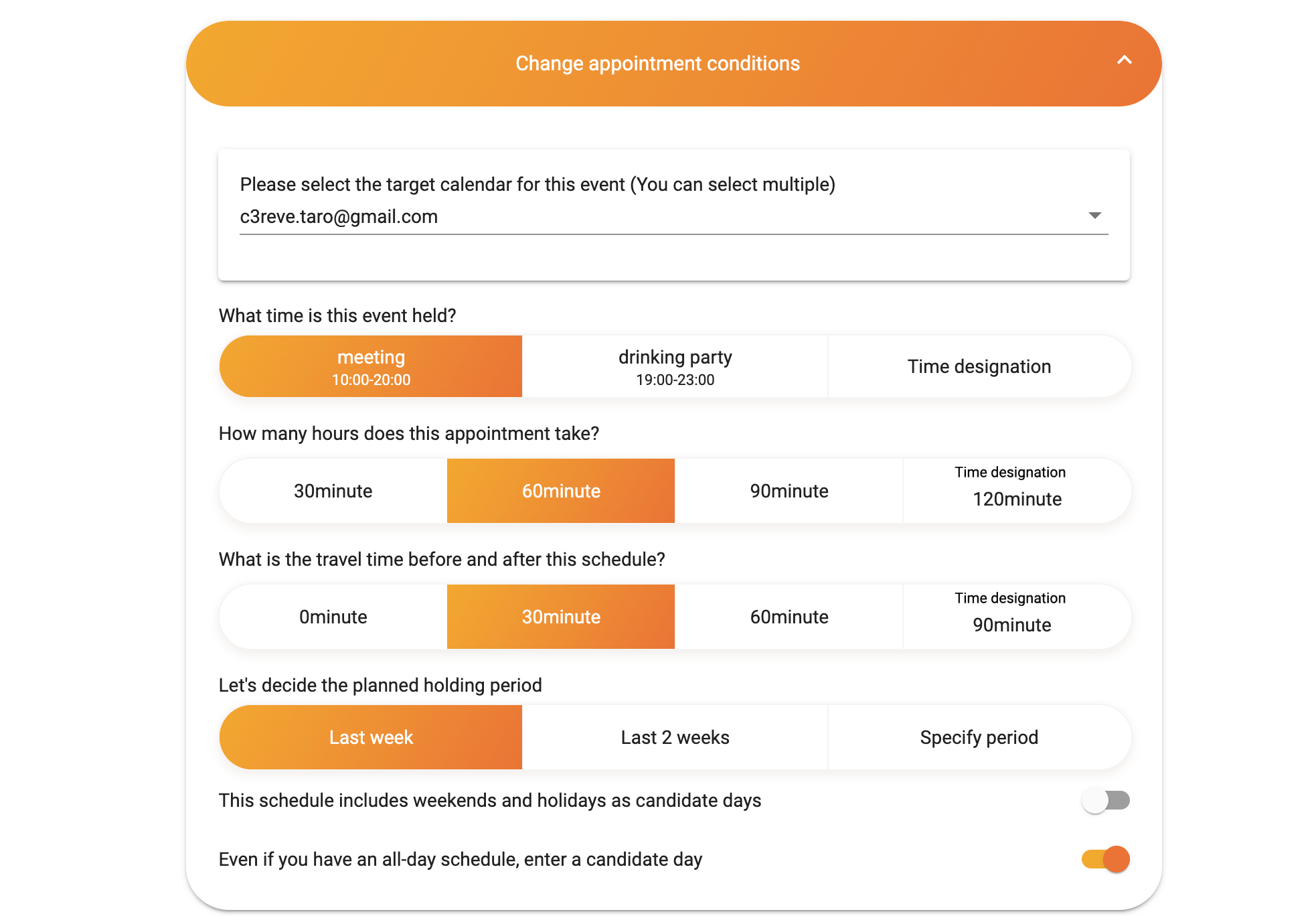Set appointment length to 90minute
This screenshot has width=1316, height=916.
pyautogui.click(x=789, y=491)
